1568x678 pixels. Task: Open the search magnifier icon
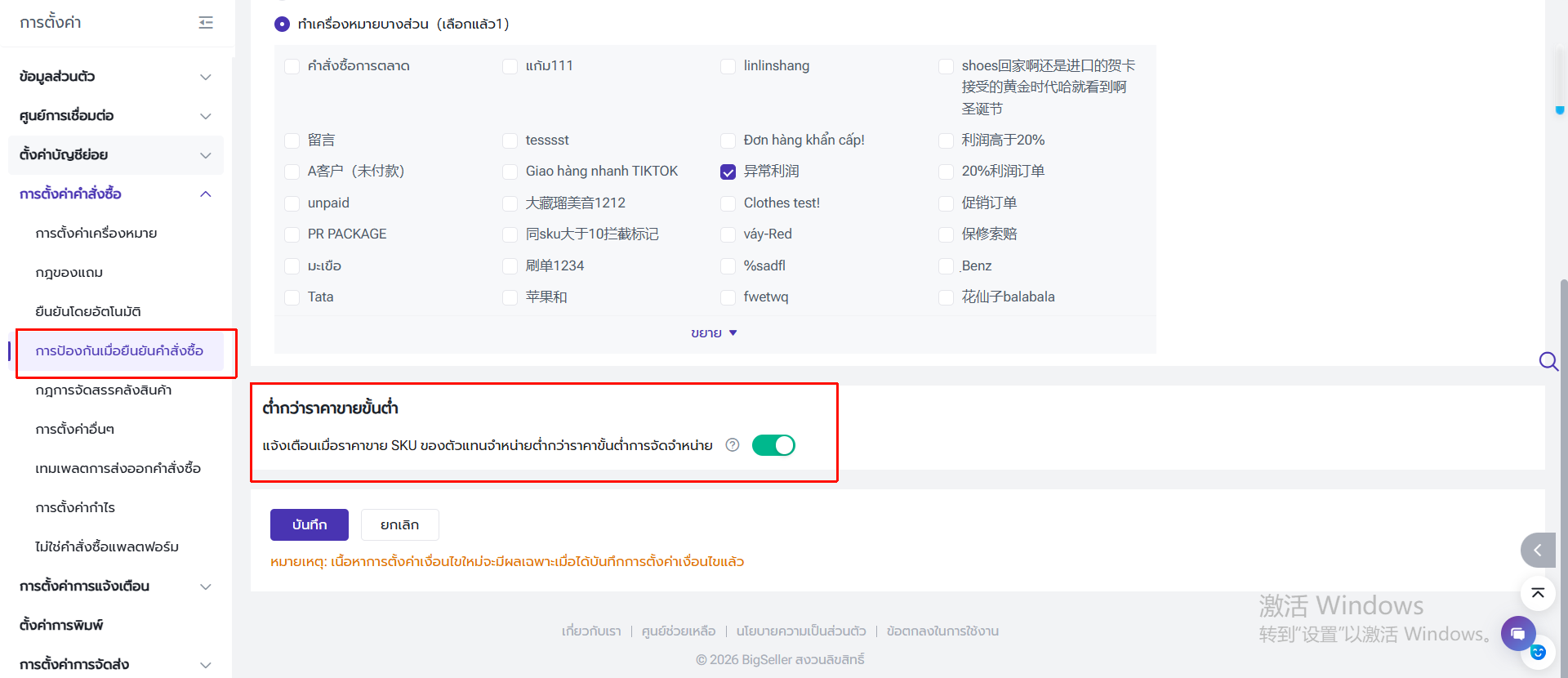(x=1548, y=361)
